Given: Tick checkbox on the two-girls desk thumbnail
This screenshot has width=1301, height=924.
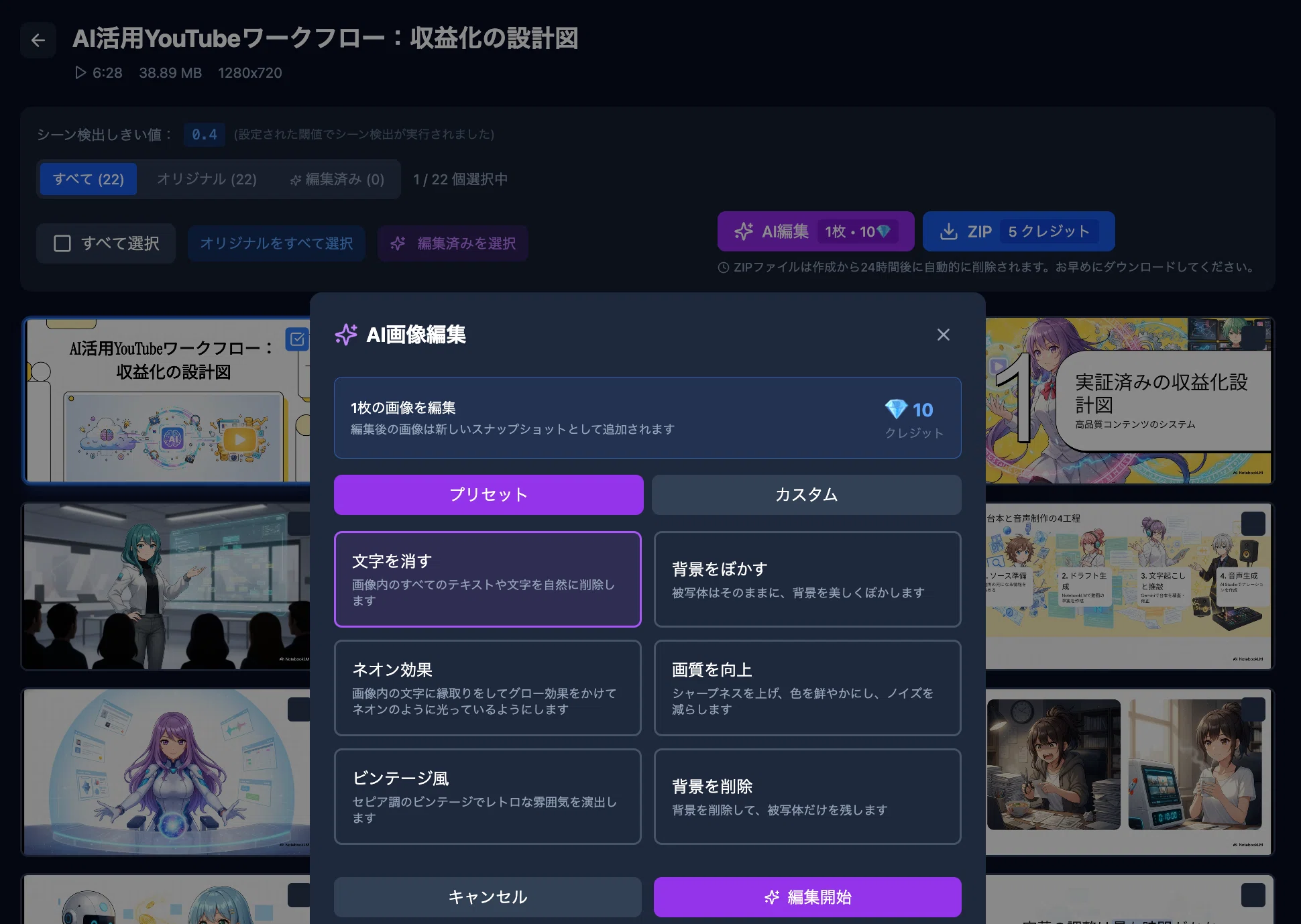Looking at the screenshot, I should [x=1253, y=710].
